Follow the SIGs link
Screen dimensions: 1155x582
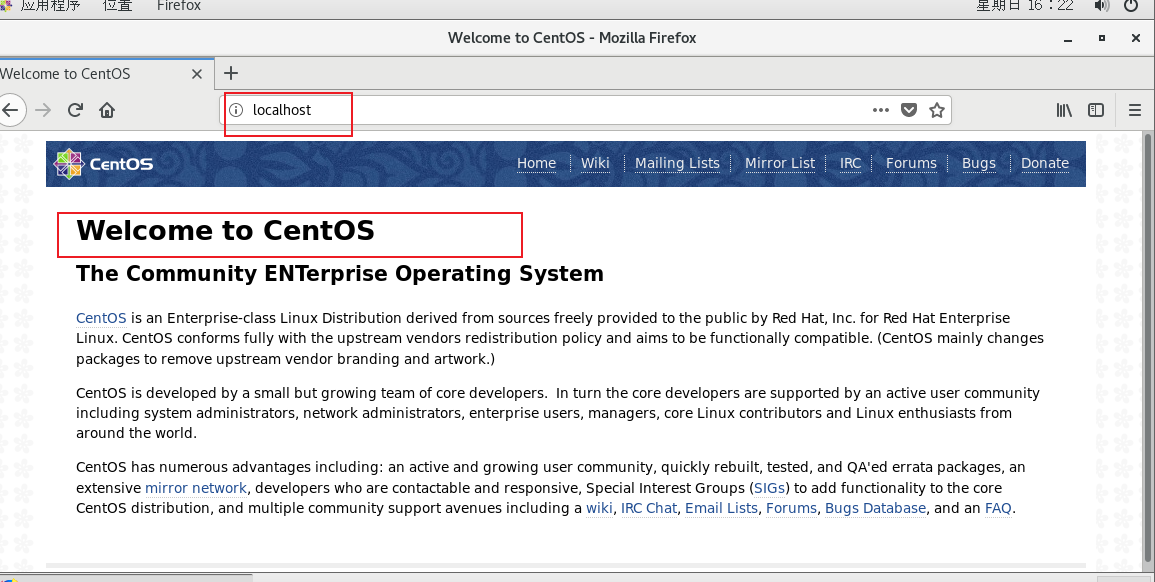pos(769,488)
